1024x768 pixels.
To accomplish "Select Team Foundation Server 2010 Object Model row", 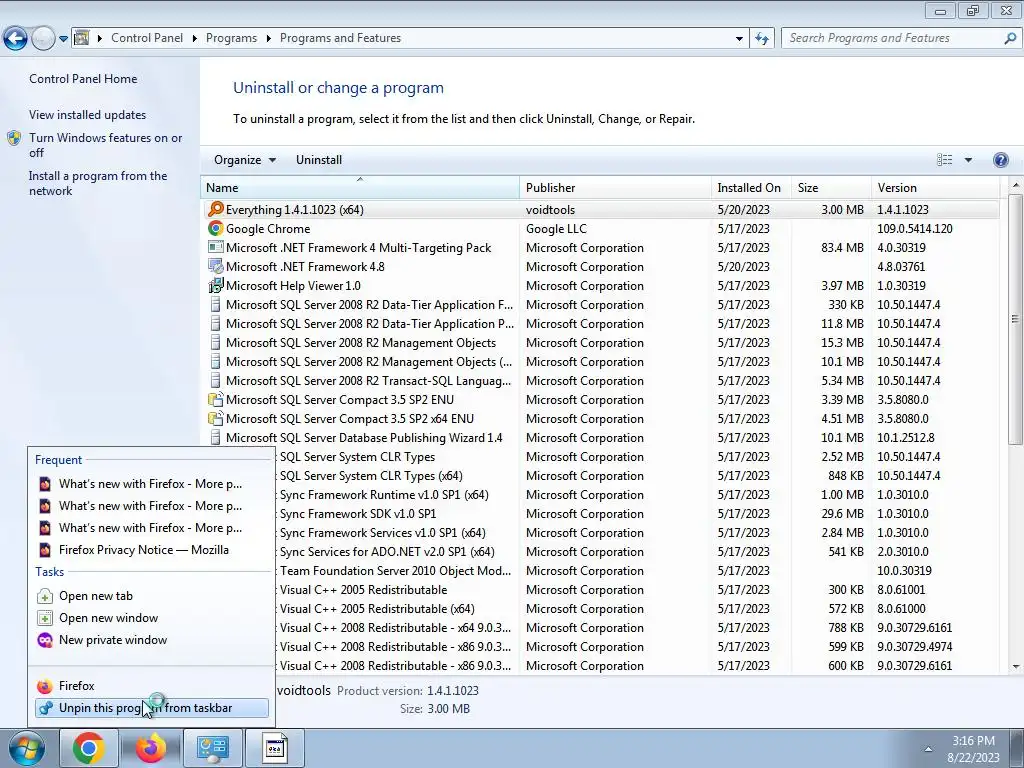I will pyautogui.click(x=637, y=571).
